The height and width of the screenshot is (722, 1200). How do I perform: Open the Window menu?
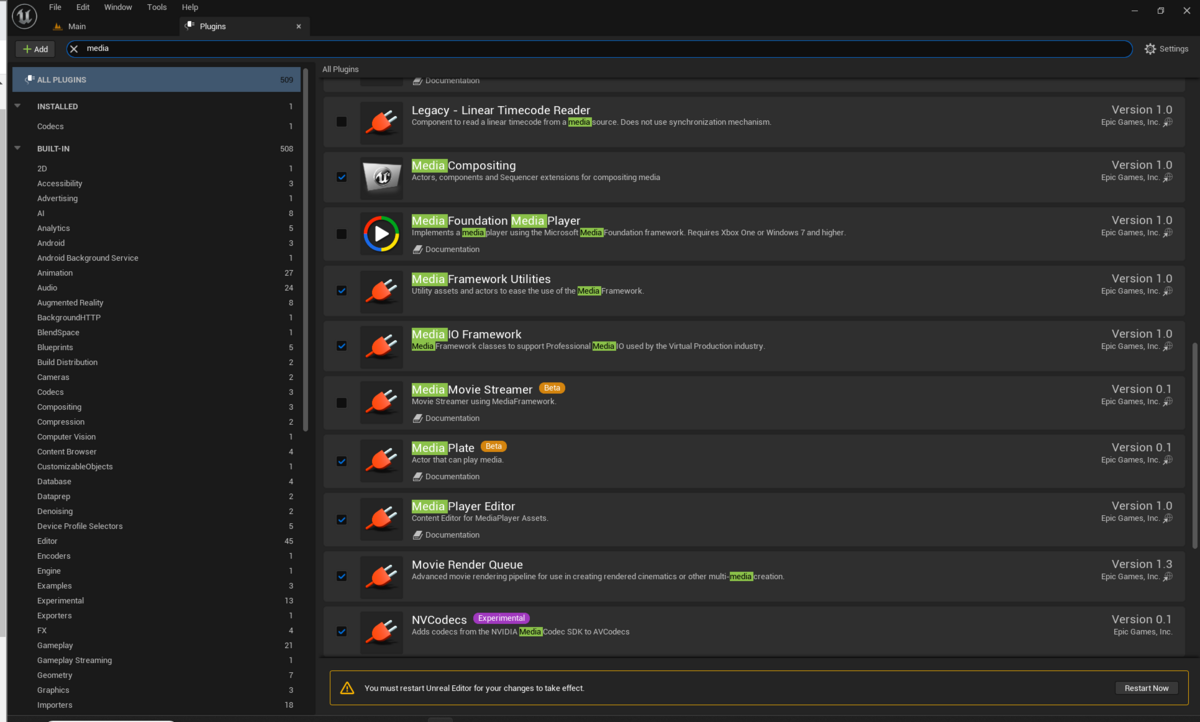[x=118, y=7]
